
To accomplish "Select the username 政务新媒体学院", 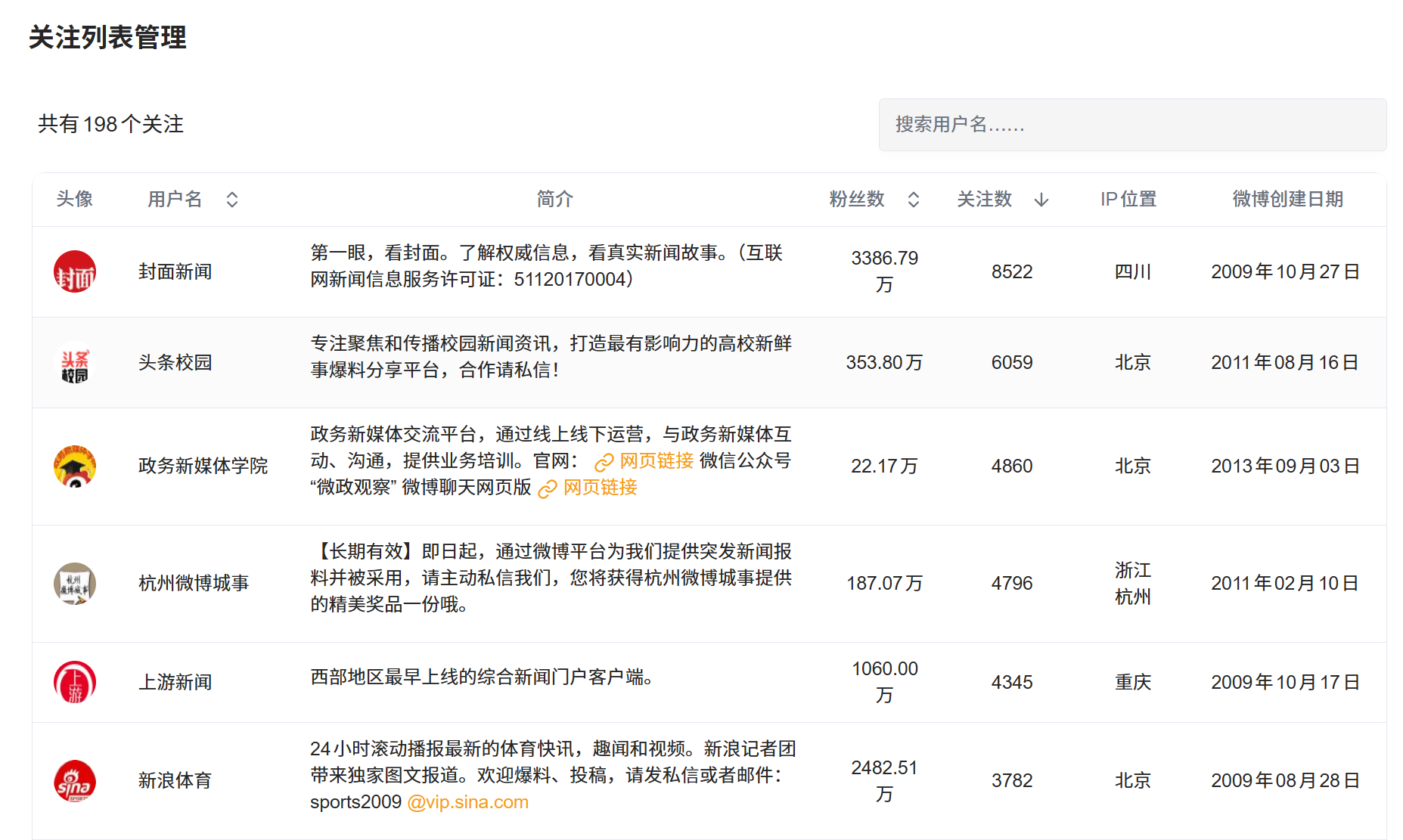I will click(203, 466).
